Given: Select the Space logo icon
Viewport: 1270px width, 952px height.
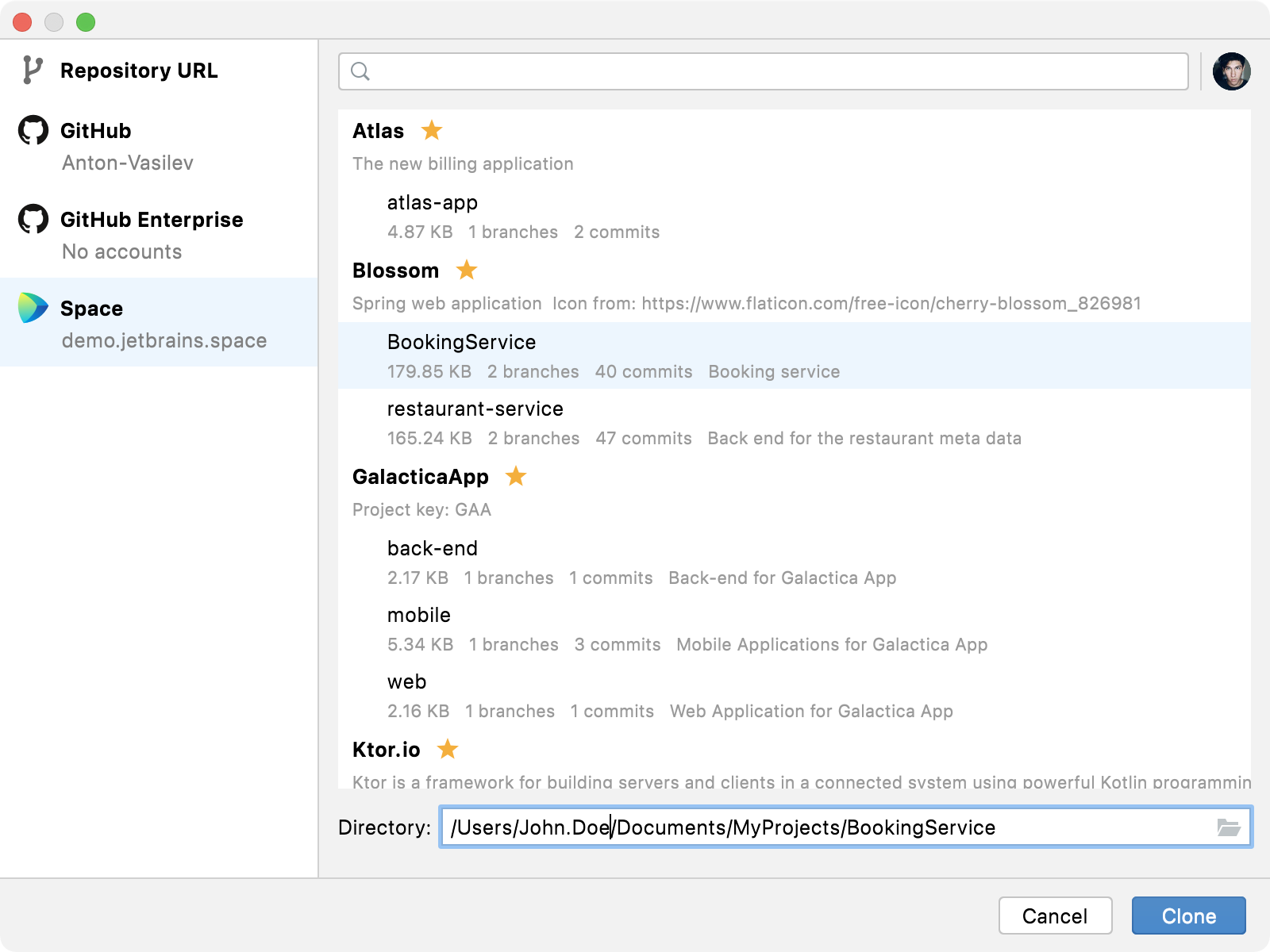Looking at the screenshot, I should [32, 309].
